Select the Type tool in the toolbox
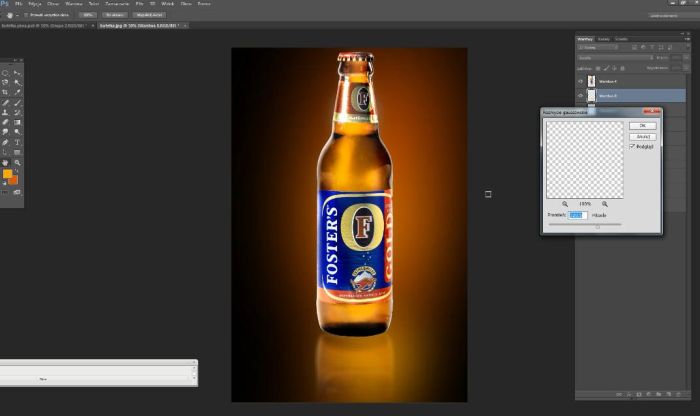The image size is (700, 416). pos(18,142)
